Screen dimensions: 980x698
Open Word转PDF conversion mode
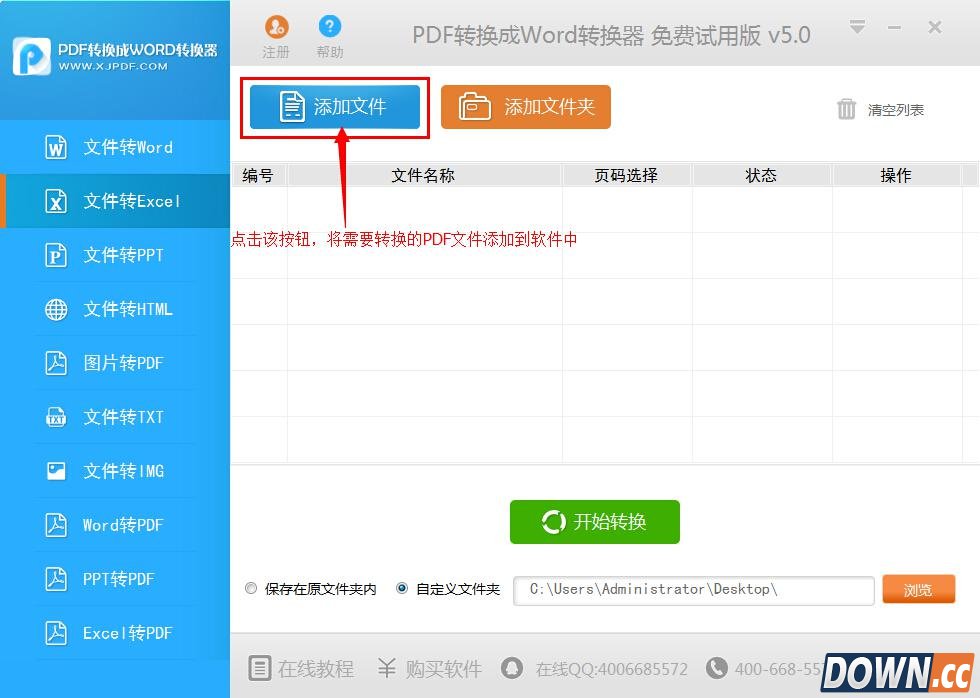click(x=115, y=525)
